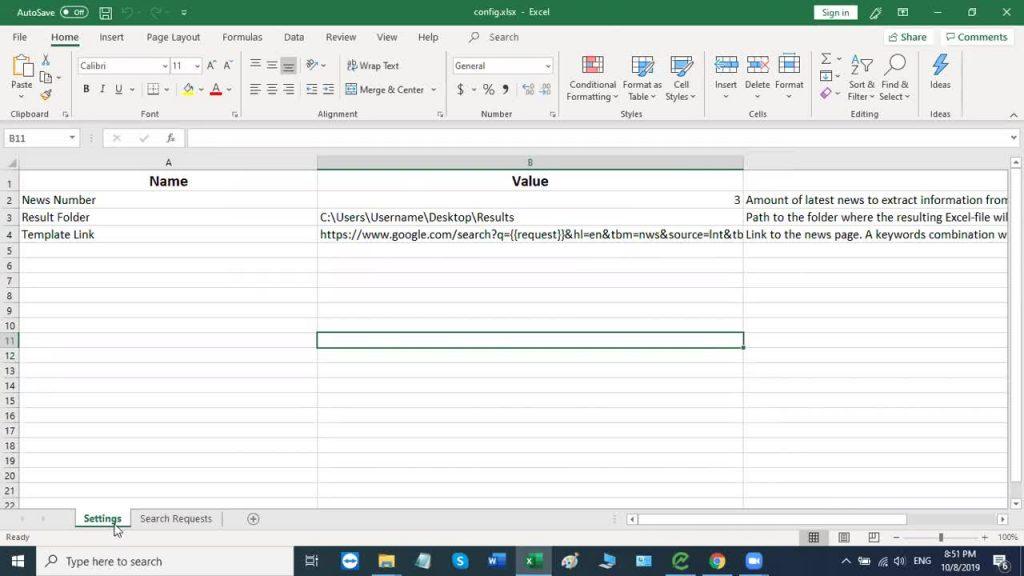Click the Orientation text angle icon
This screenshot has height=576, width=1024.
click(x=312, y=65)
